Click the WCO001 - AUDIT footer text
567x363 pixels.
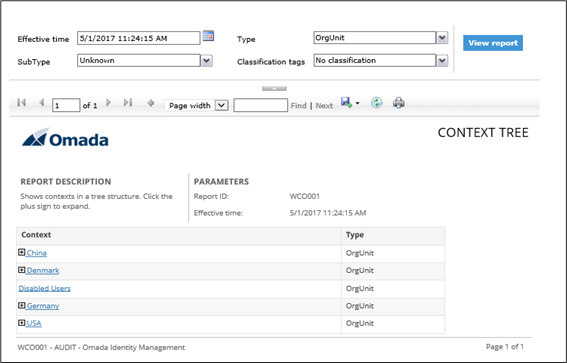[x=101, y=347]
